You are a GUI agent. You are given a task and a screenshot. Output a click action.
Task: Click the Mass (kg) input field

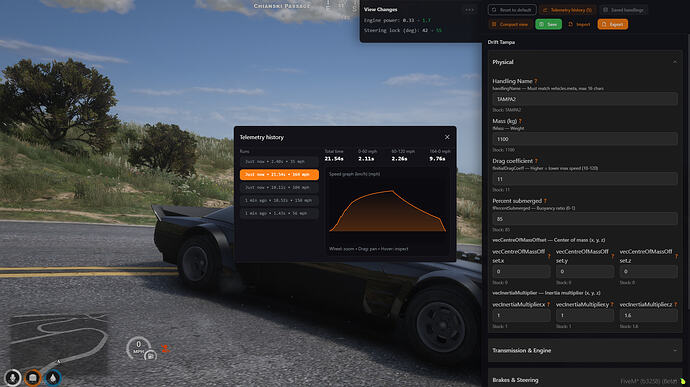click(585, 139)
